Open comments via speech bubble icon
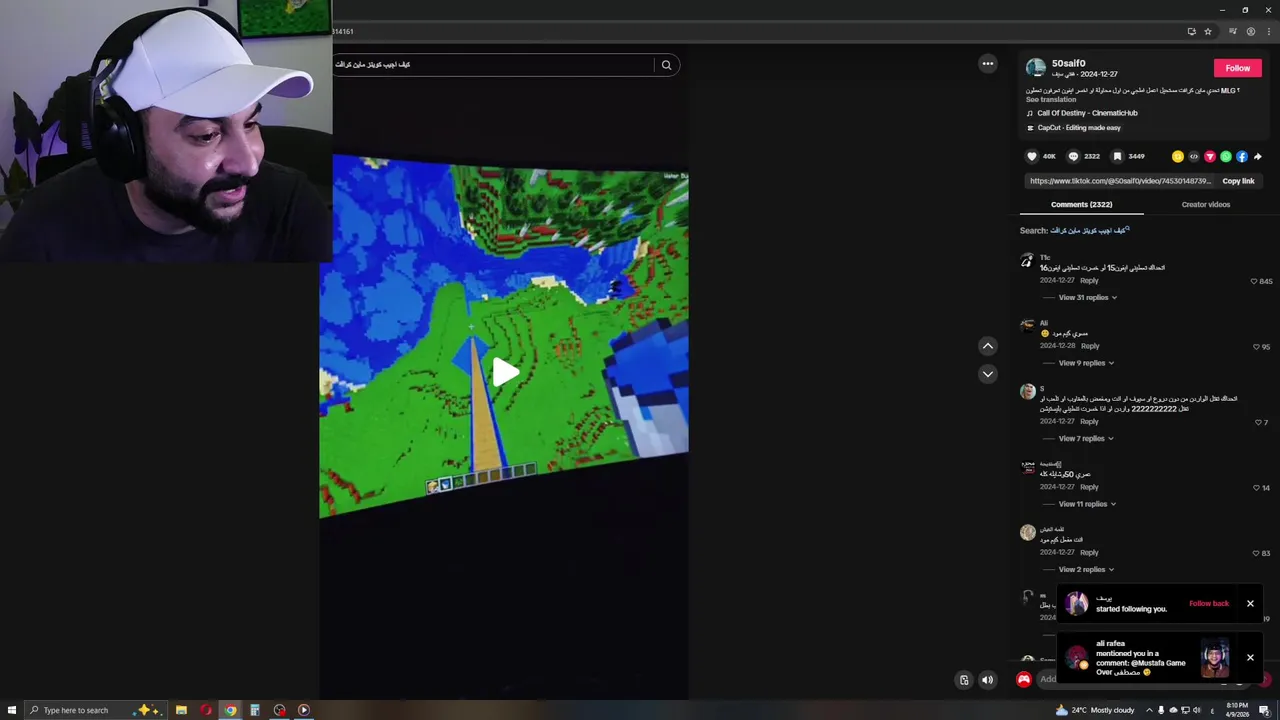The width and height of the screenshot is (1280, 720). point(1073,157)
